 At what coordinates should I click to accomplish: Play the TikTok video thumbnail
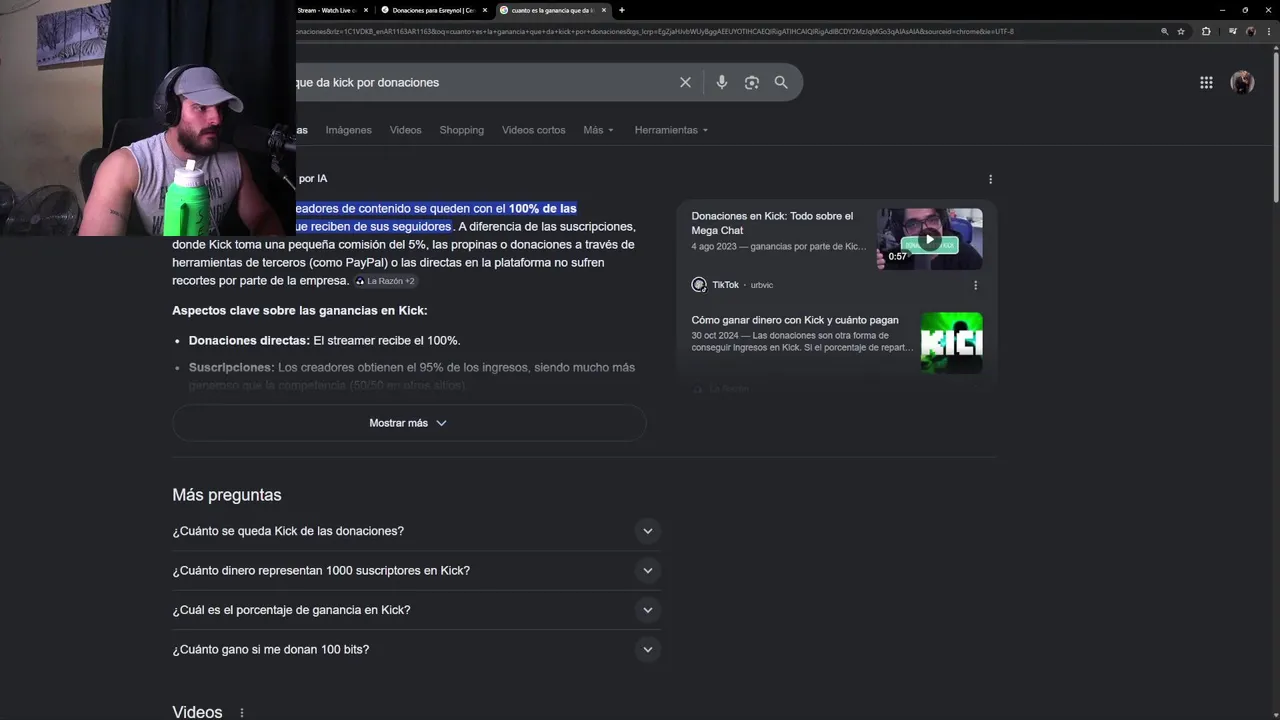click(930, 239)
